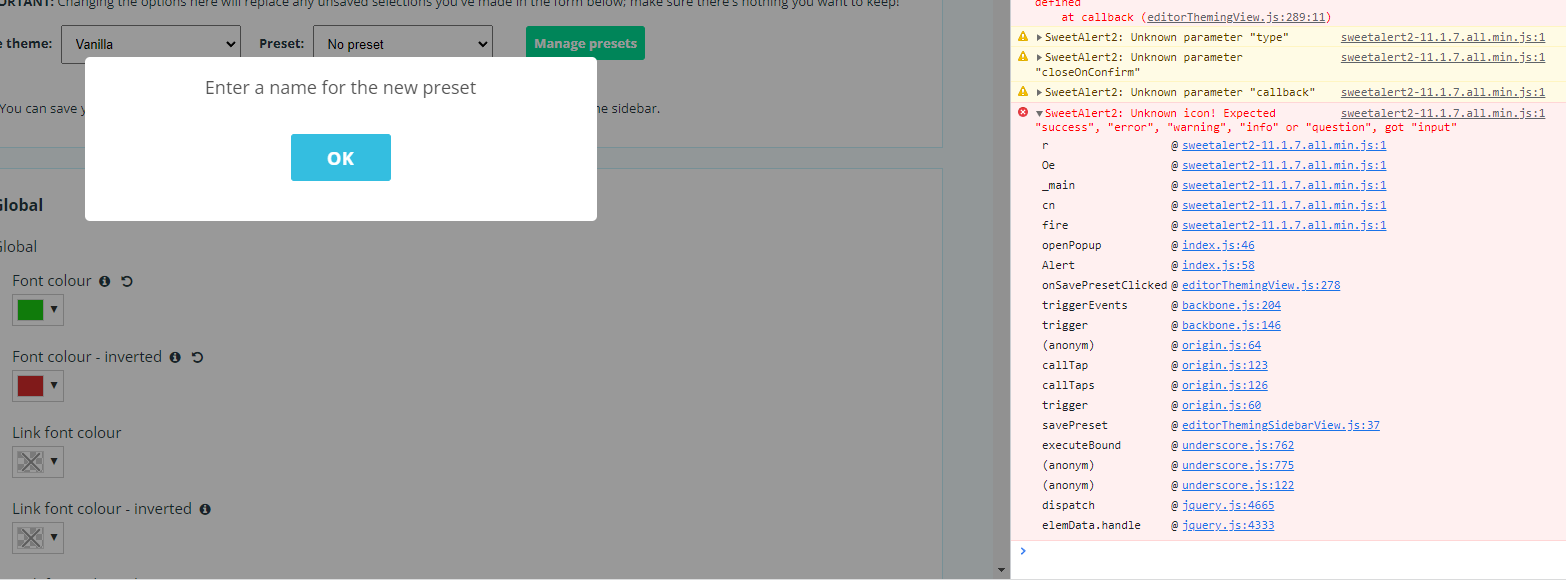
Task: Reset Font colour using the undo arrow icon
Action: click(127, 281)
